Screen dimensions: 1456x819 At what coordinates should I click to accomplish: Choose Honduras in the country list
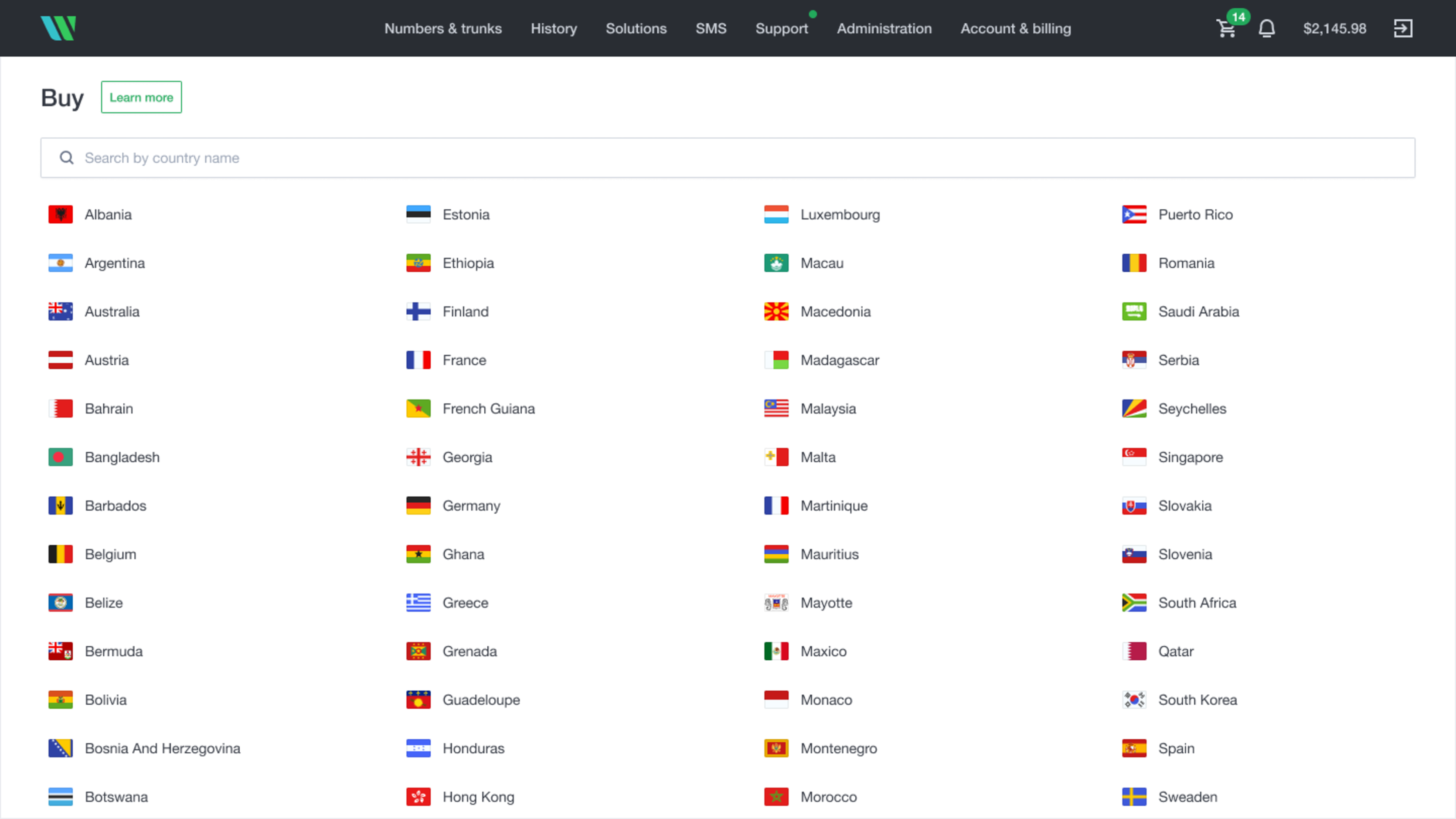(473, 748)
